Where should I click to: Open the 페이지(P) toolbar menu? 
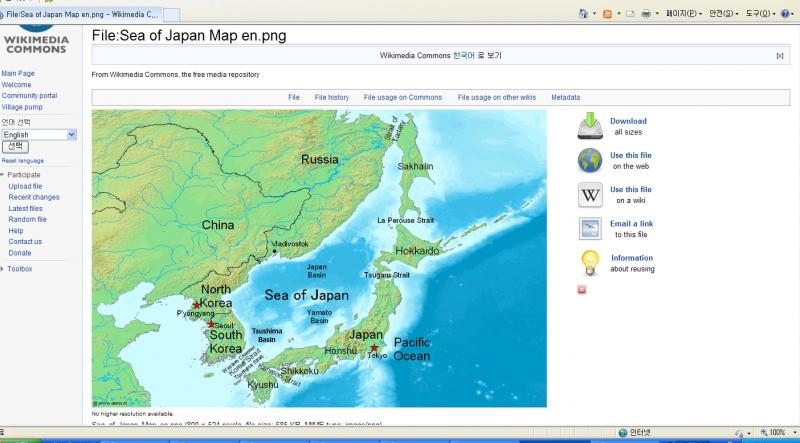pos(683,14)
